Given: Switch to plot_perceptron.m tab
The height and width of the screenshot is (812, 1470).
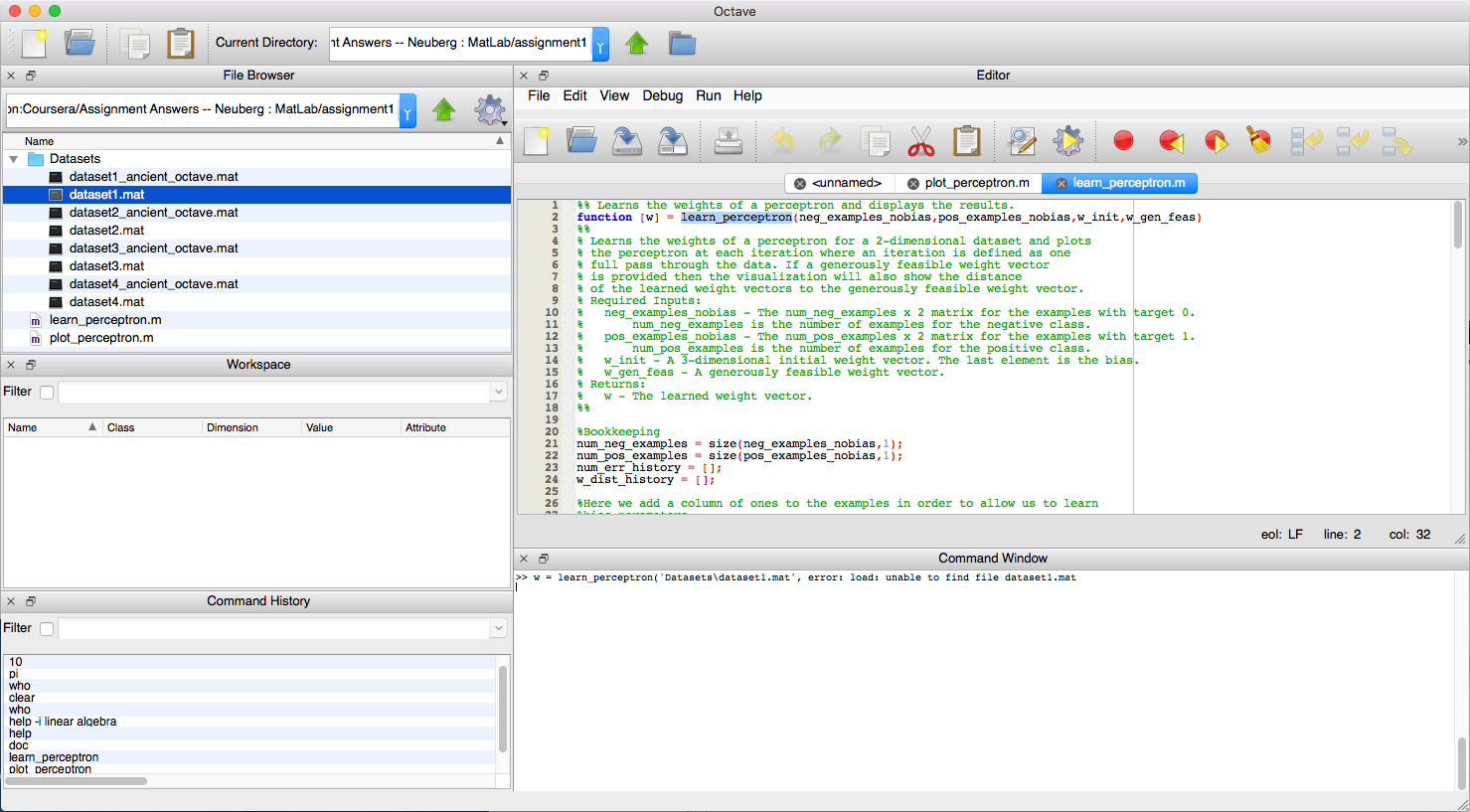Looking at the screenshot, I should click(977, 183).
